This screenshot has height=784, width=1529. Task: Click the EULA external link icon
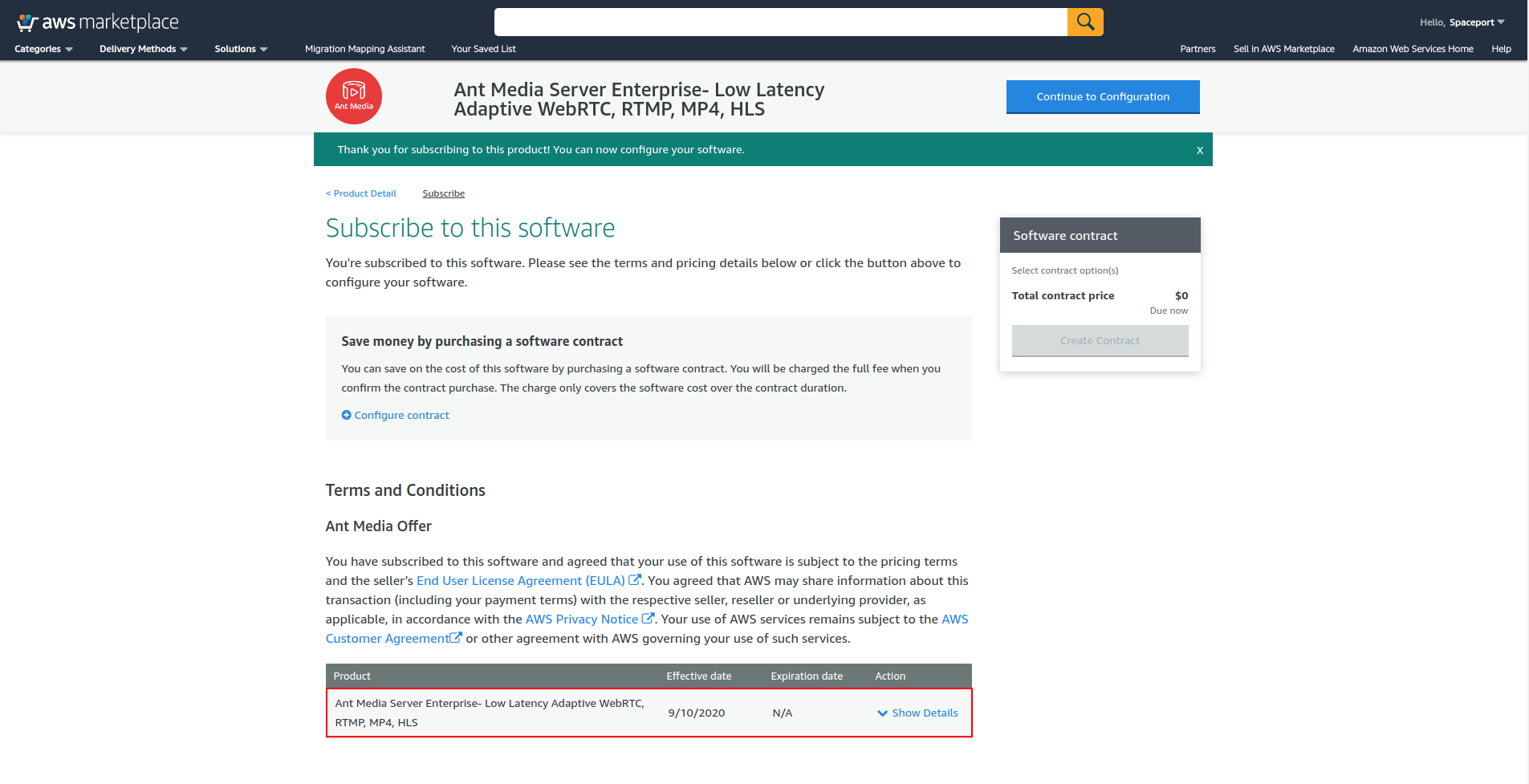click(x=635, y=580)
